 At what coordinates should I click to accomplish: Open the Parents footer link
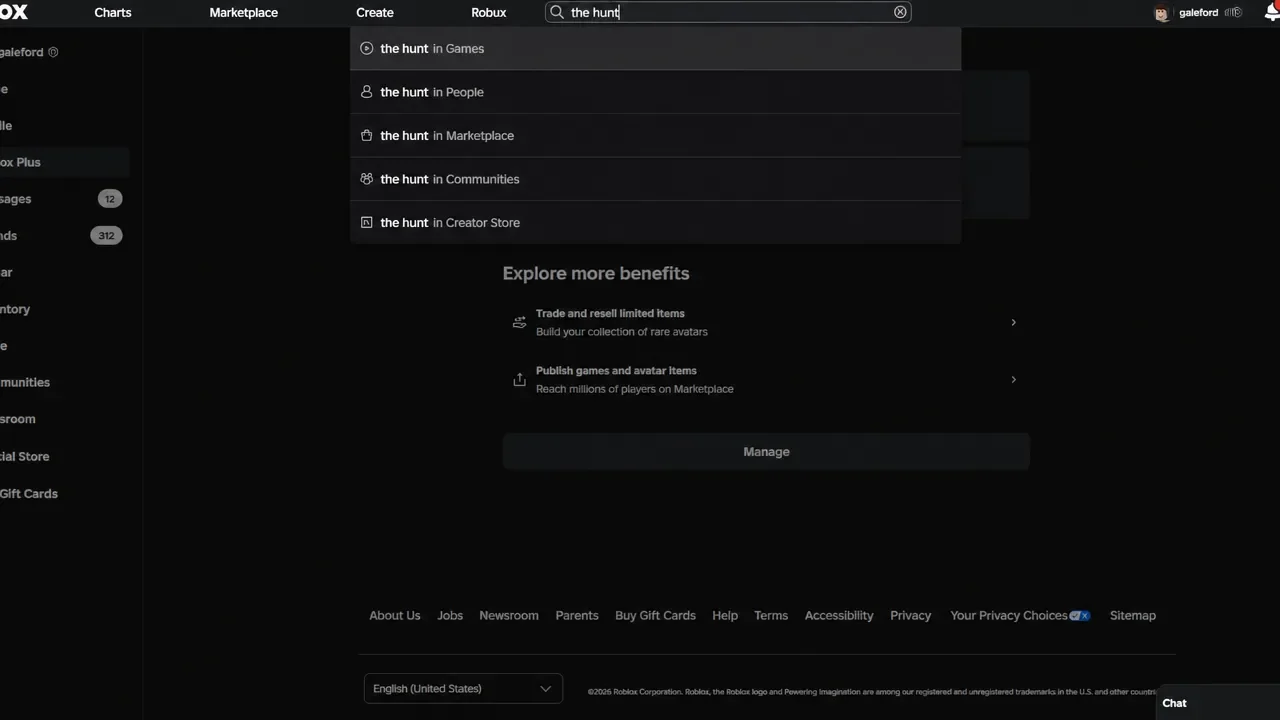pos(577,615)
